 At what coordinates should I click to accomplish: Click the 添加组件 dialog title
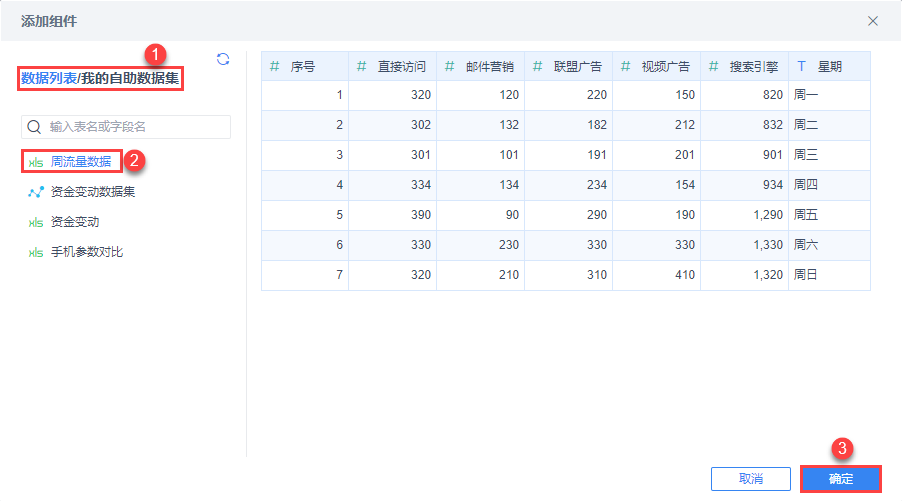[x=49, y=21]
